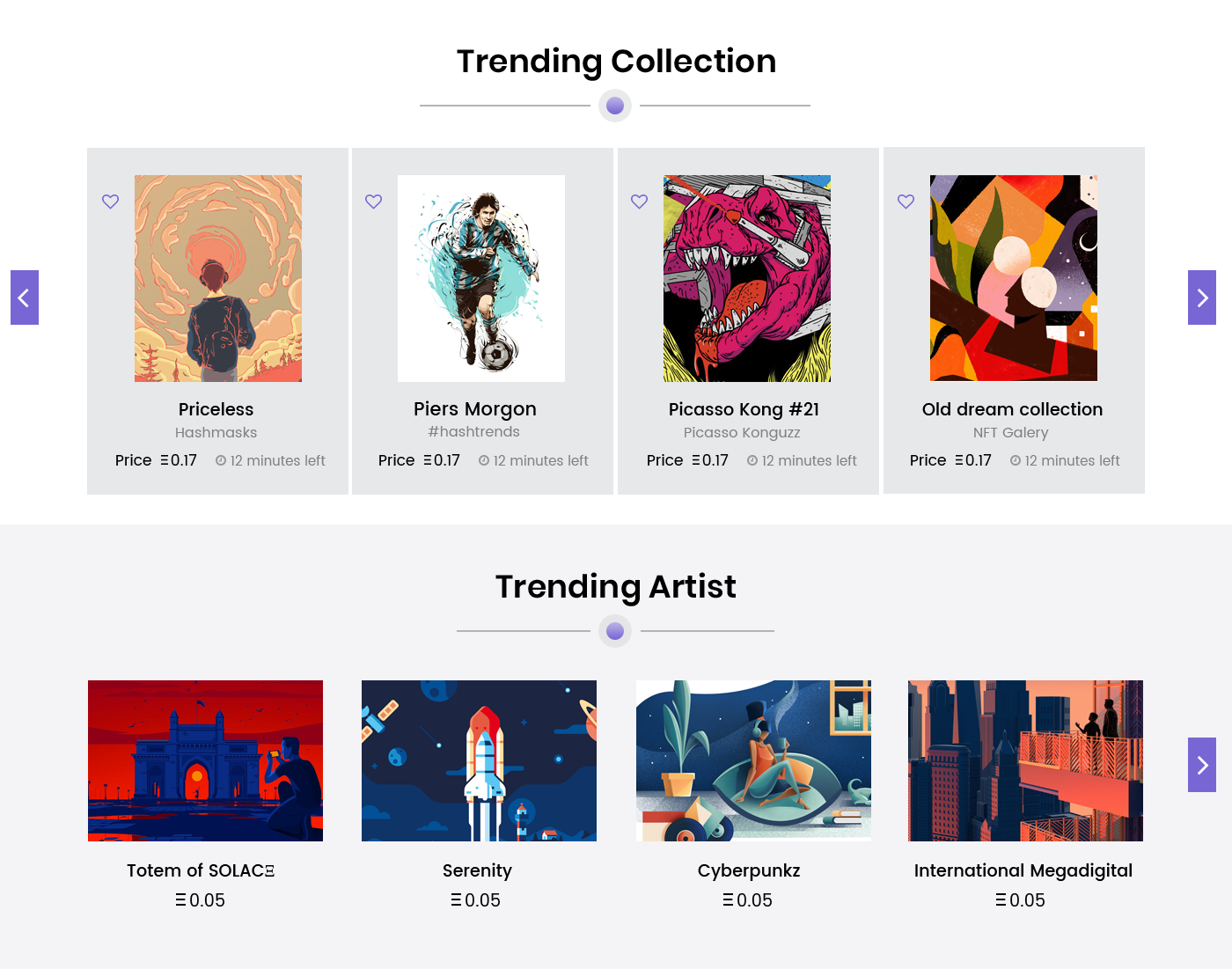Click the Cyberpunkz title
Viewport: 1232px width, 969px height.
click(749, 870)
